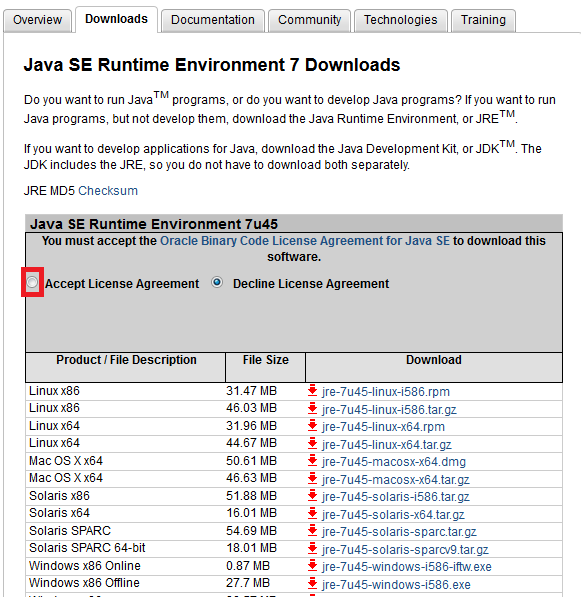Switch to the Training tab
This screenshot has width=581, height=597.
[x=483, y=20]
